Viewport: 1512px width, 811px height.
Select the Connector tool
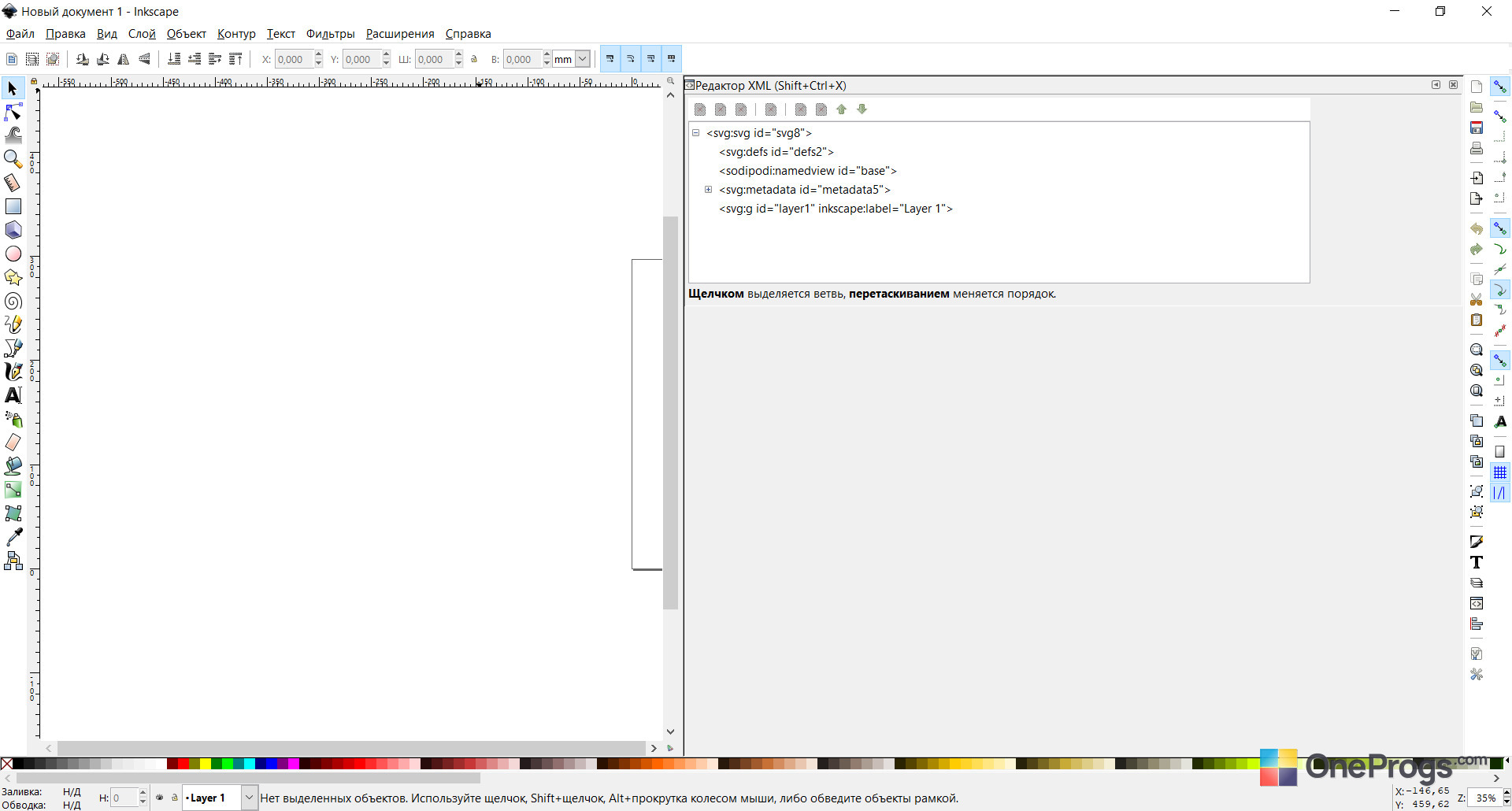[x=13, y=561]
